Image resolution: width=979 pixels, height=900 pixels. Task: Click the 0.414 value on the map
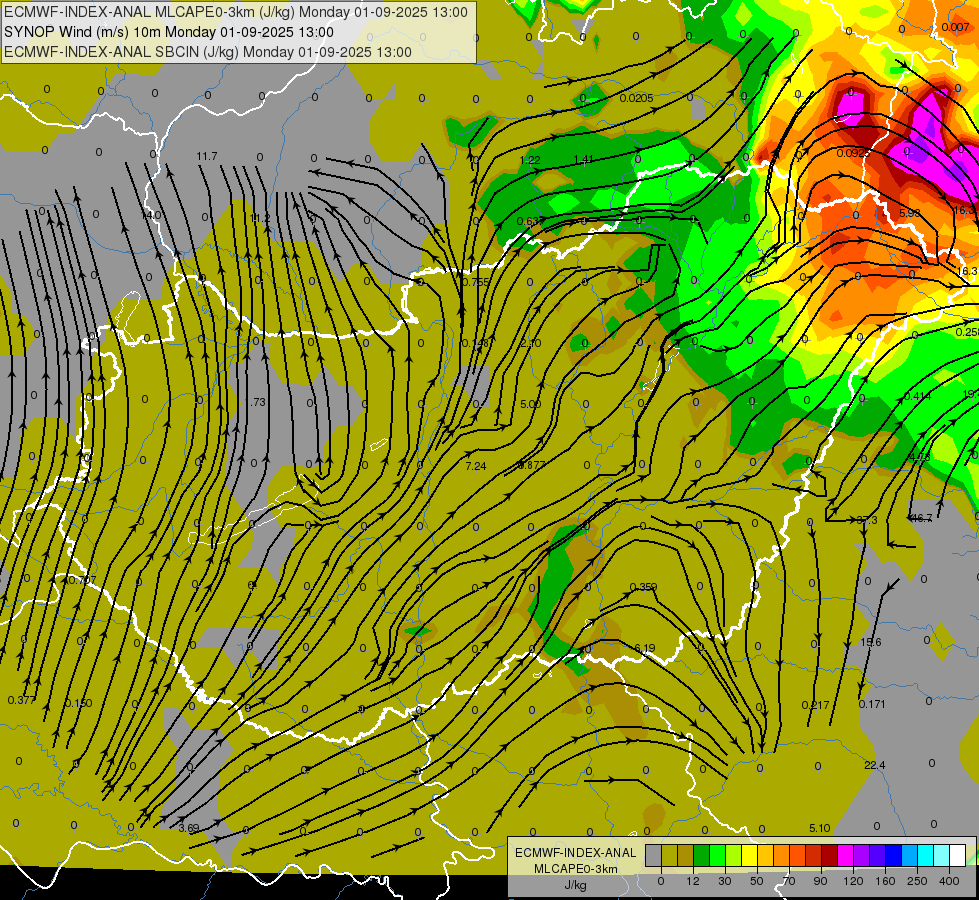click(917, 396)
